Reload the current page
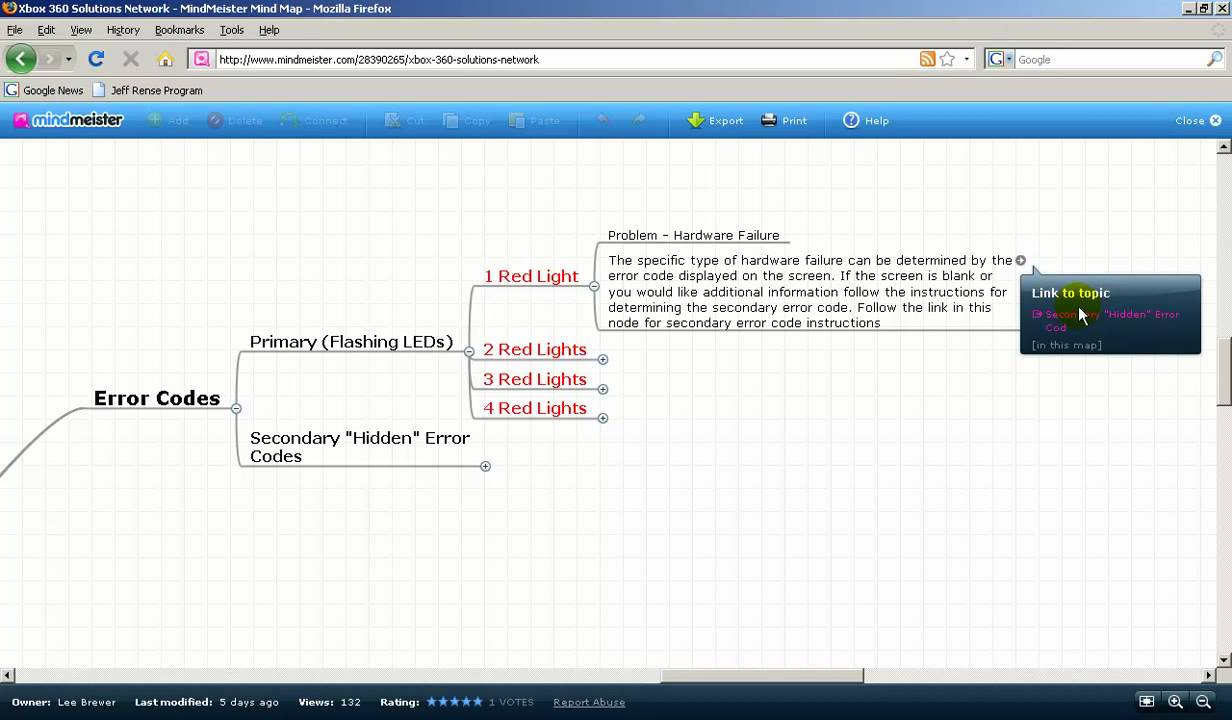Screen dimensions: 1232x720 (96, 59)
